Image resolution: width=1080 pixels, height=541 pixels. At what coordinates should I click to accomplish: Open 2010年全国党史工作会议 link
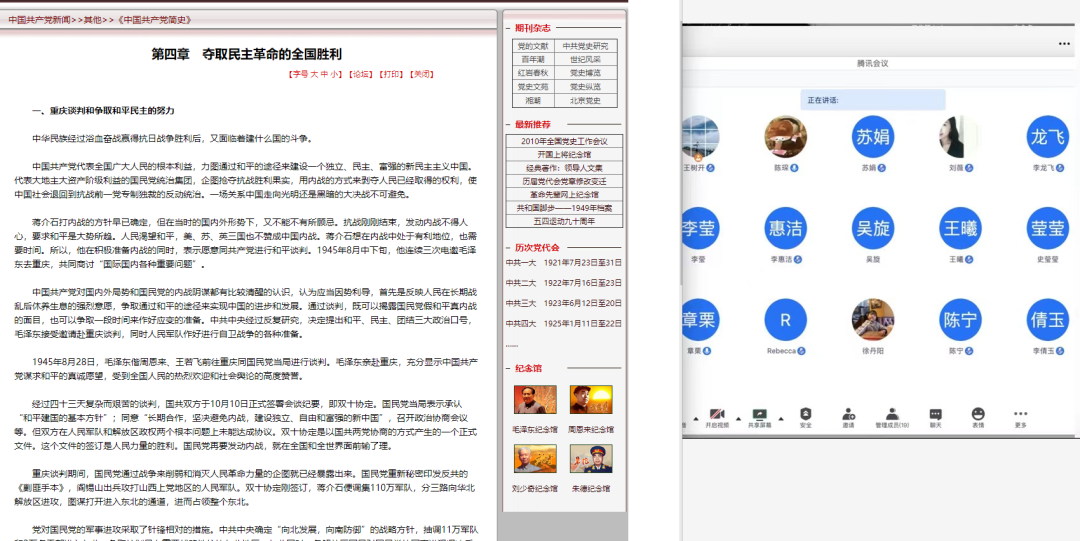(x=563, y=141)
